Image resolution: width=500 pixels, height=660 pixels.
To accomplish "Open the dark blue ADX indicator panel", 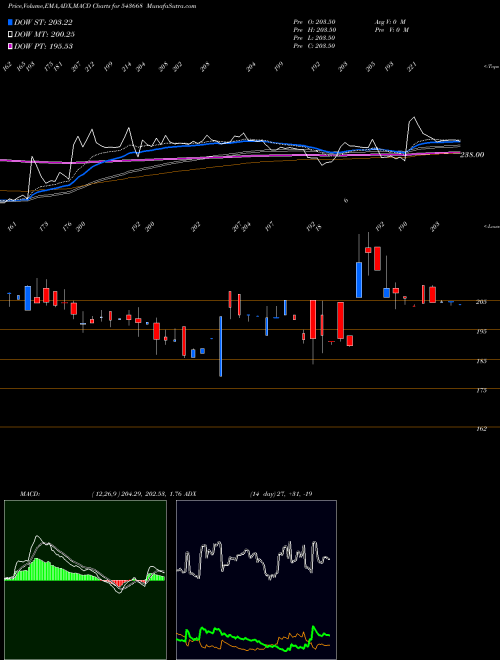I will [x=256, y=580].
